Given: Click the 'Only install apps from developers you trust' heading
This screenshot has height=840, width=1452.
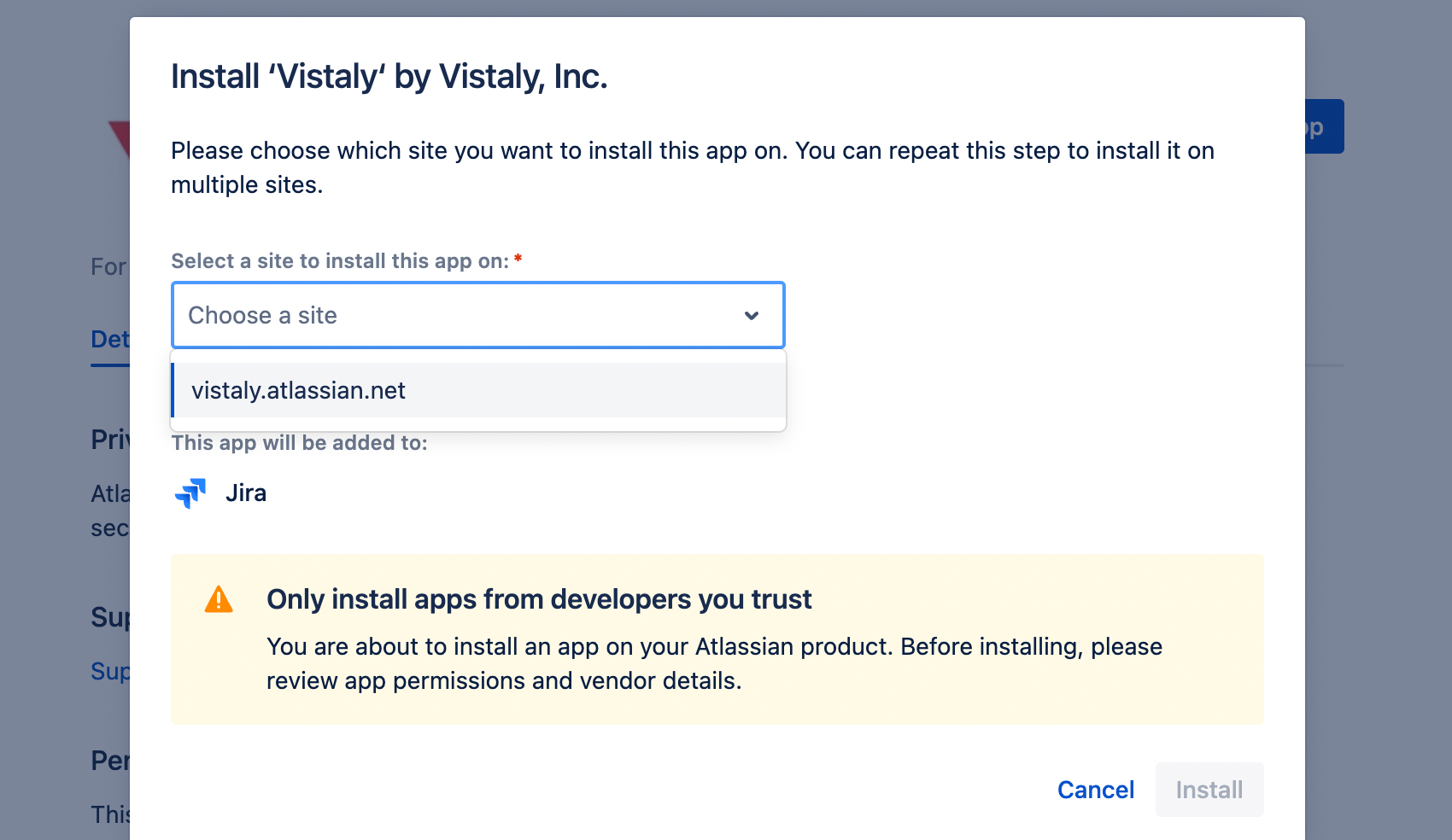Looking at the screenshot, I should pos(539,599).
